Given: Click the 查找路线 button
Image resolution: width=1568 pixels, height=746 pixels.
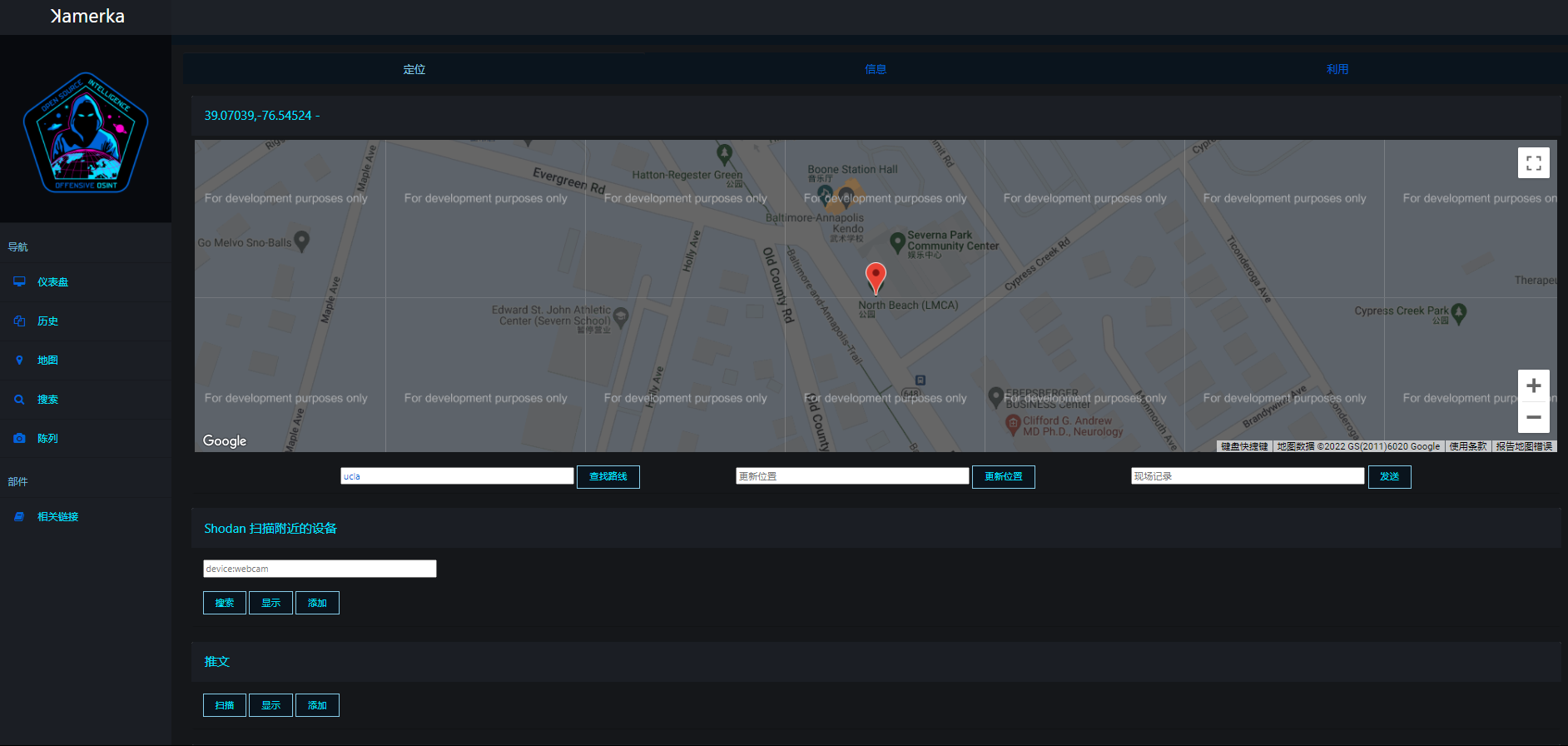Looking at the screenshot, I should click(x=608, y=477).
